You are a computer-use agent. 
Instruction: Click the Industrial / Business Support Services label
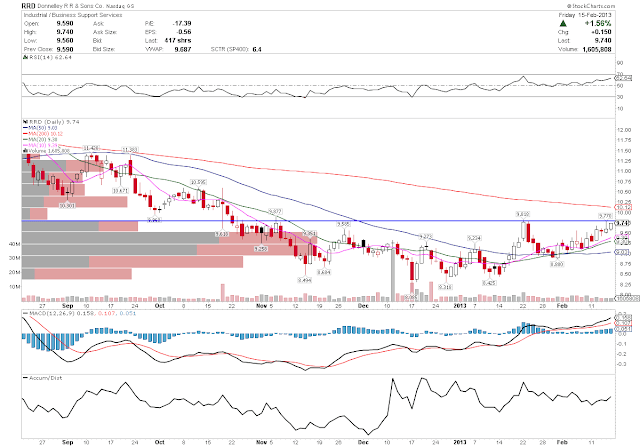73,15
